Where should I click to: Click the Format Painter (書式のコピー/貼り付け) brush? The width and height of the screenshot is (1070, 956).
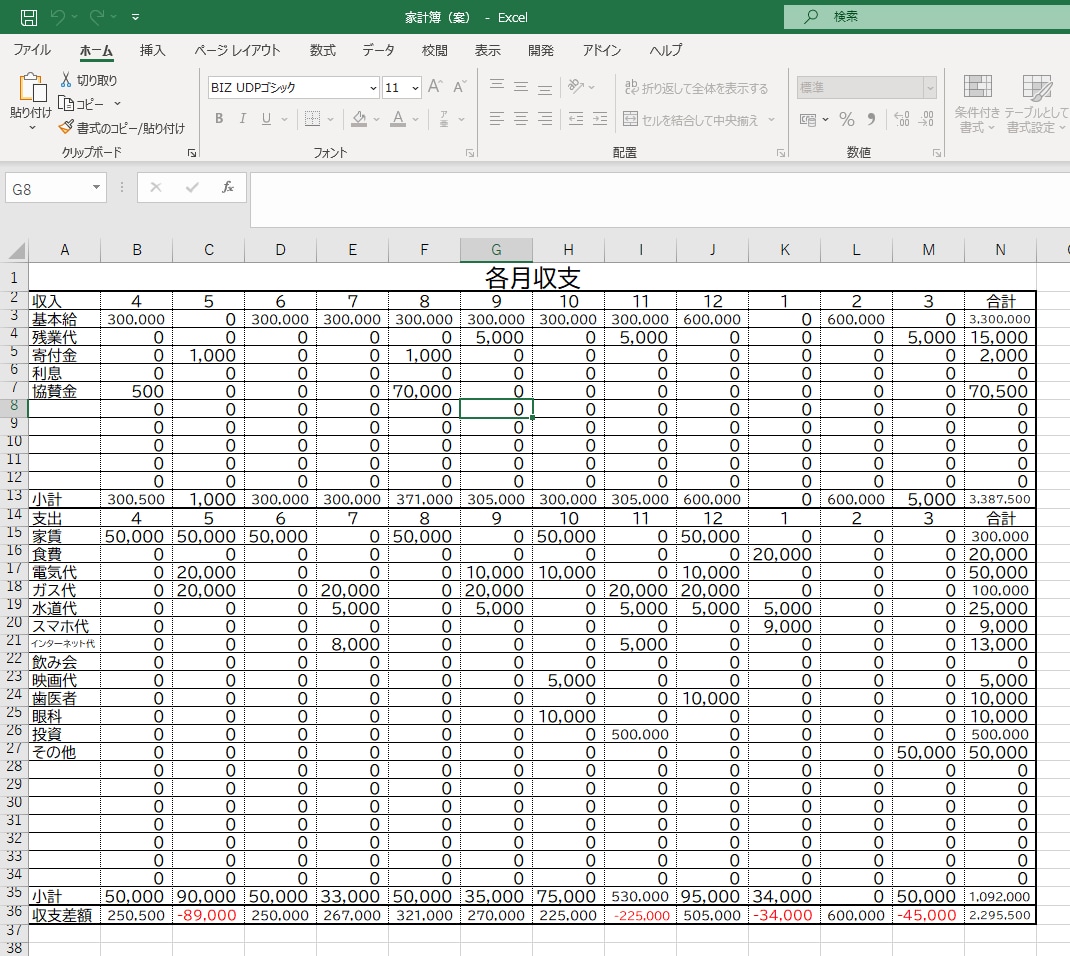tap(66, 128)
